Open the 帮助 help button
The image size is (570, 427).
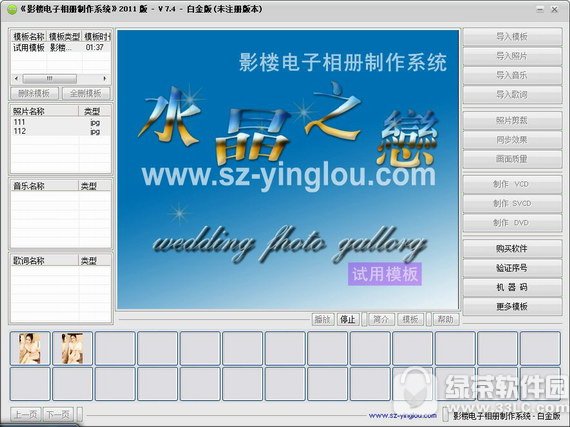[445, 319]
